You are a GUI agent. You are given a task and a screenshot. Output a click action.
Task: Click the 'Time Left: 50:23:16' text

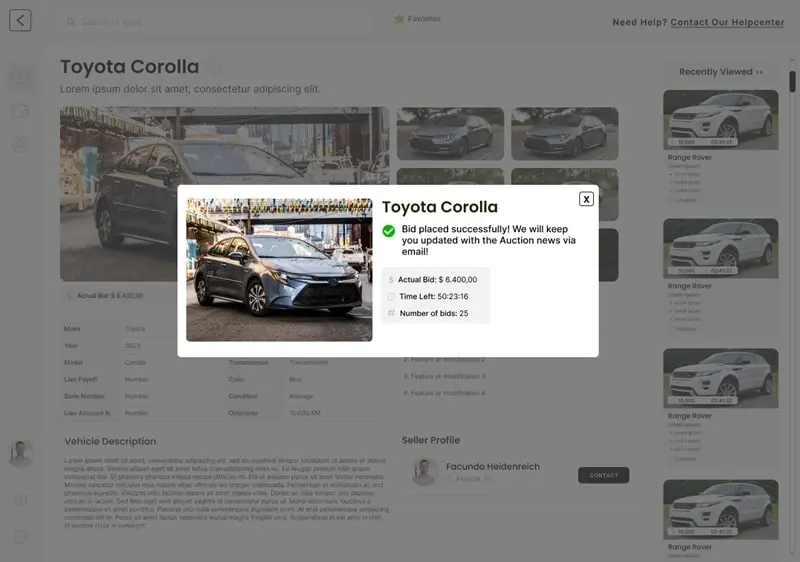(434, 296)
